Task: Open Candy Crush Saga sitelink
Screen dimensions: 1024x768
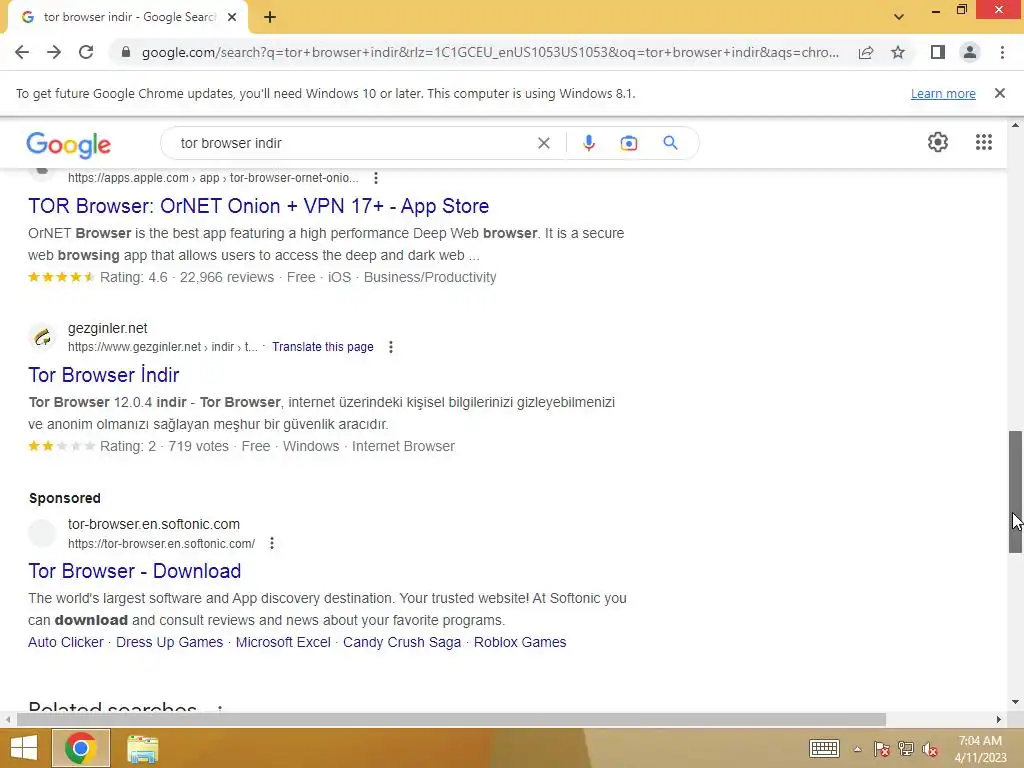Action: point(402,642)
